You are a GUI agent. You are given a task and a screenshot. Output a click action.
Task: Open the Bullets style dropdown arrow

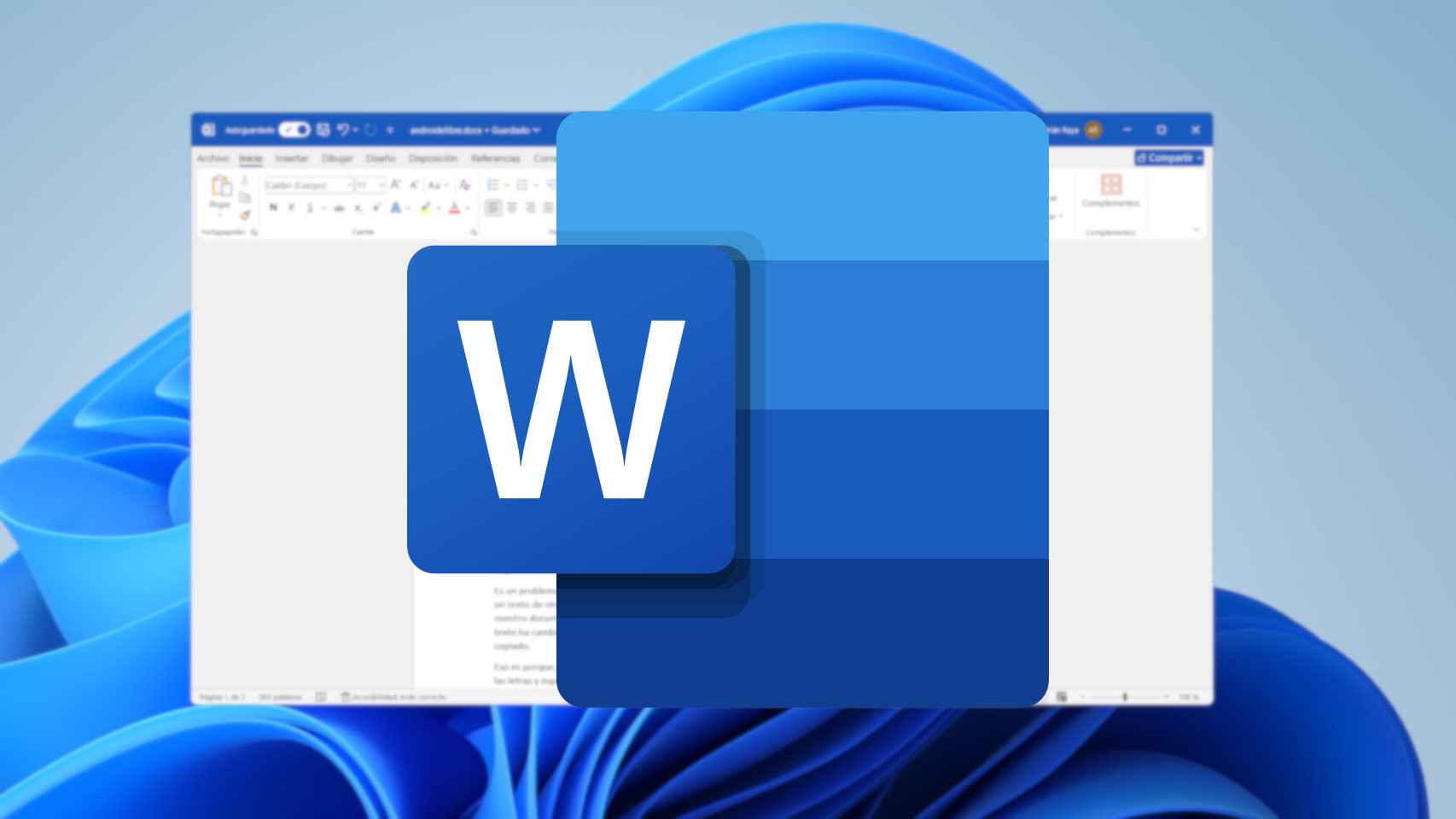(507, 185)
